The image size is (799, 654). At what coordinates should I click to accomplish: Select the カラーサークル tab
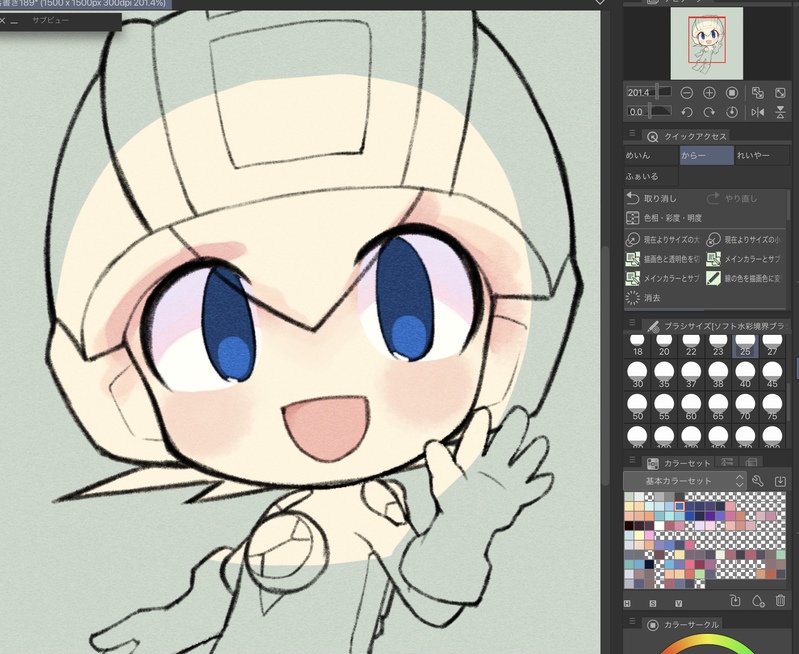(685, 624)
